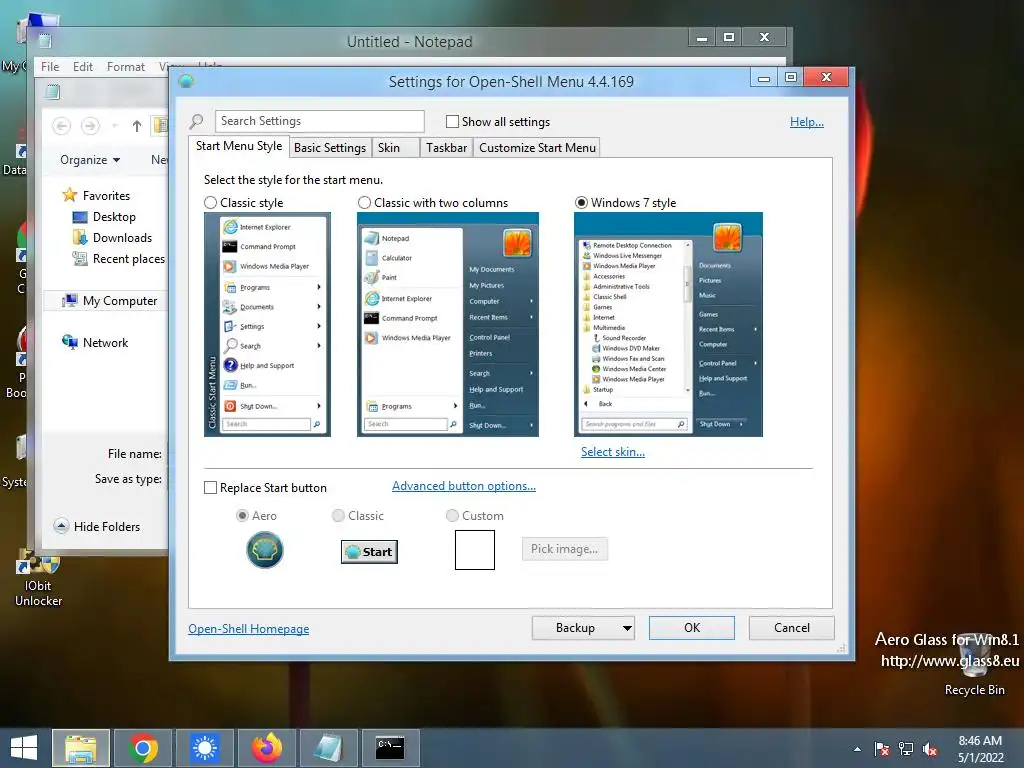Click into the Search Settings field
The image size is (1024, 768).
pos(319,121)
